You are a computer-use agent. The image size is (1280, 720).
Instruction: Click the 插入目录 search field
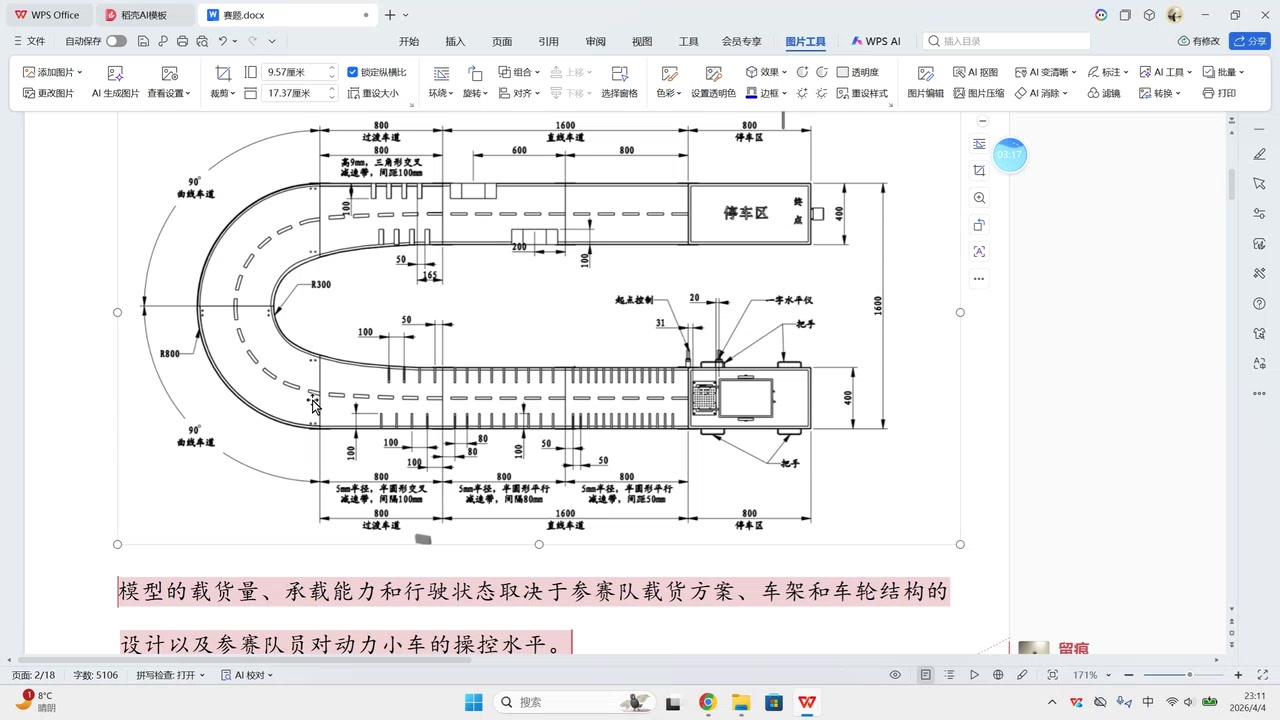coord(1006,41)
